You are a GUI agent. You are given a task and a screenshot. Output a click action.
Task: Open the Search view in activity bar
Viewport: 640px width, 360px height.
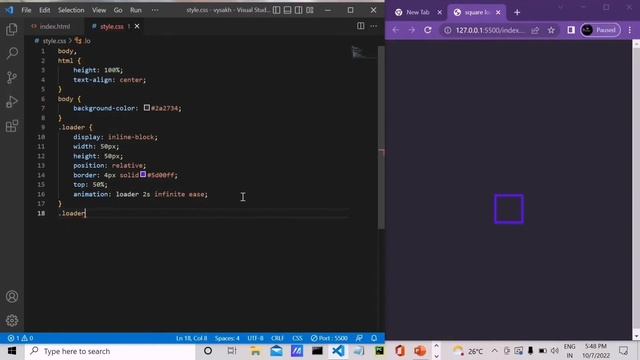coord(12,53)
